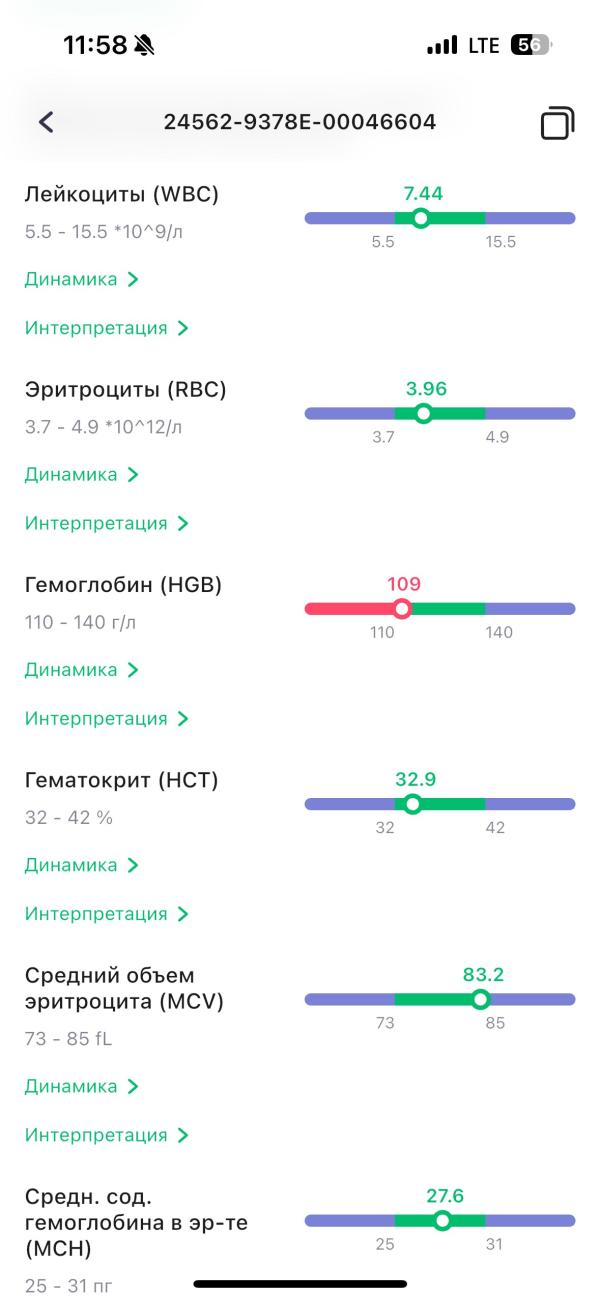600x1300 pixels.
Task: Expand Интерпретация for Лейкоциты (WBC)
Action: point(106,328)
